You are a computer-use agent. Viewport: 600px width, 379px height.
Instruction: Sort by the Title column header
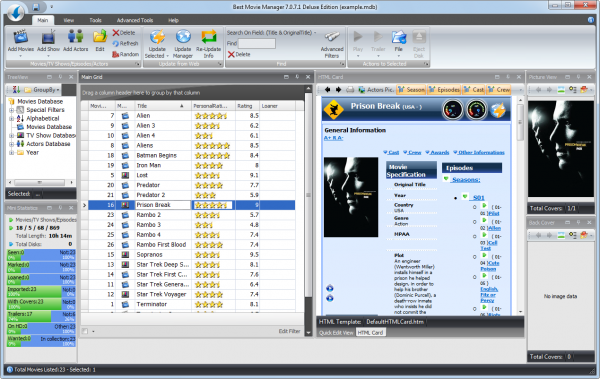click(x=162, y=106)
